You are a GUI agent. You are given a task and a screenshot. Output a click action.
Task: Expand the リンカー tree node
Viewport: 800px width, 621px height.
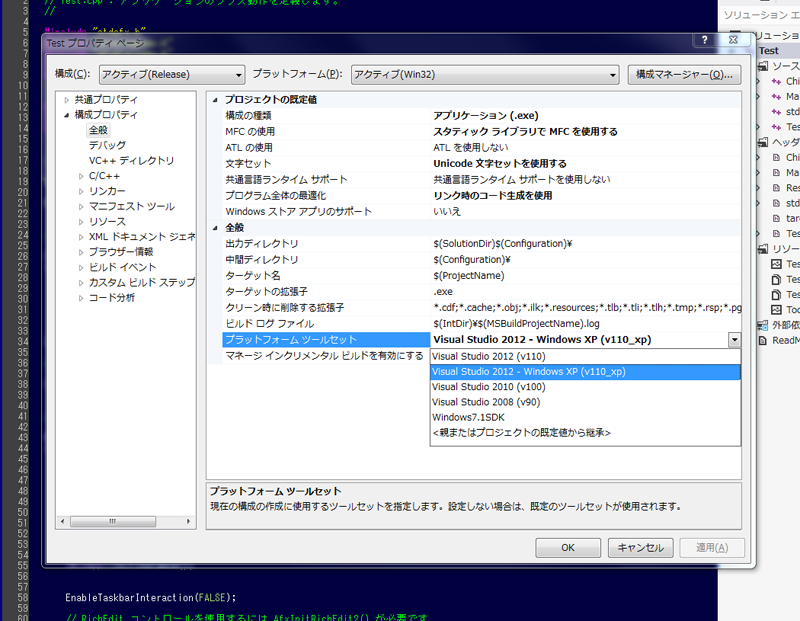pyautogui.click(x=81, y=191)
